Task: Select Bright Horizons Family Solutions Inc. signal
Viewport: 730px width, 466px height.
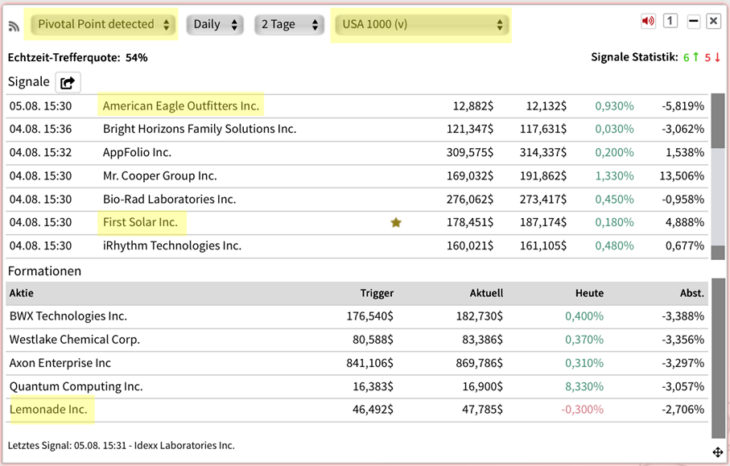Action: tap(357, 129)
